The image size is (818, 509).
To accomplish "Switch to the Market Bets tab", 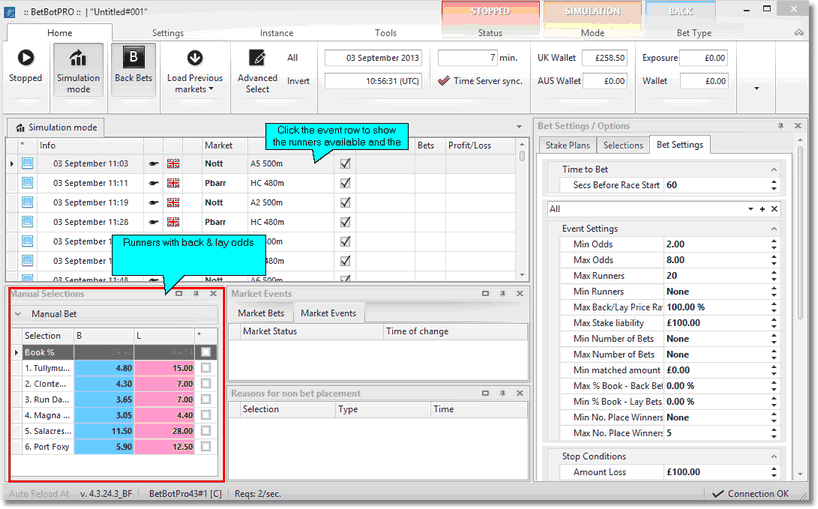I will (261, 313).
